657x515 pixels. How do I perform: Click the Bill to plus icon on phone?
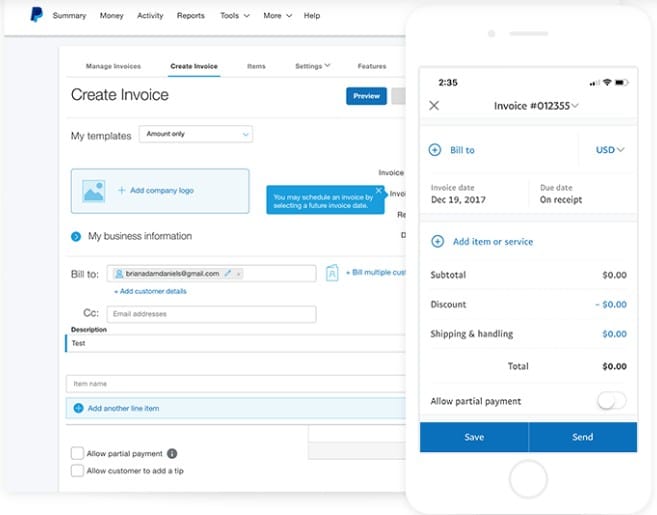[x=435, y=150]
